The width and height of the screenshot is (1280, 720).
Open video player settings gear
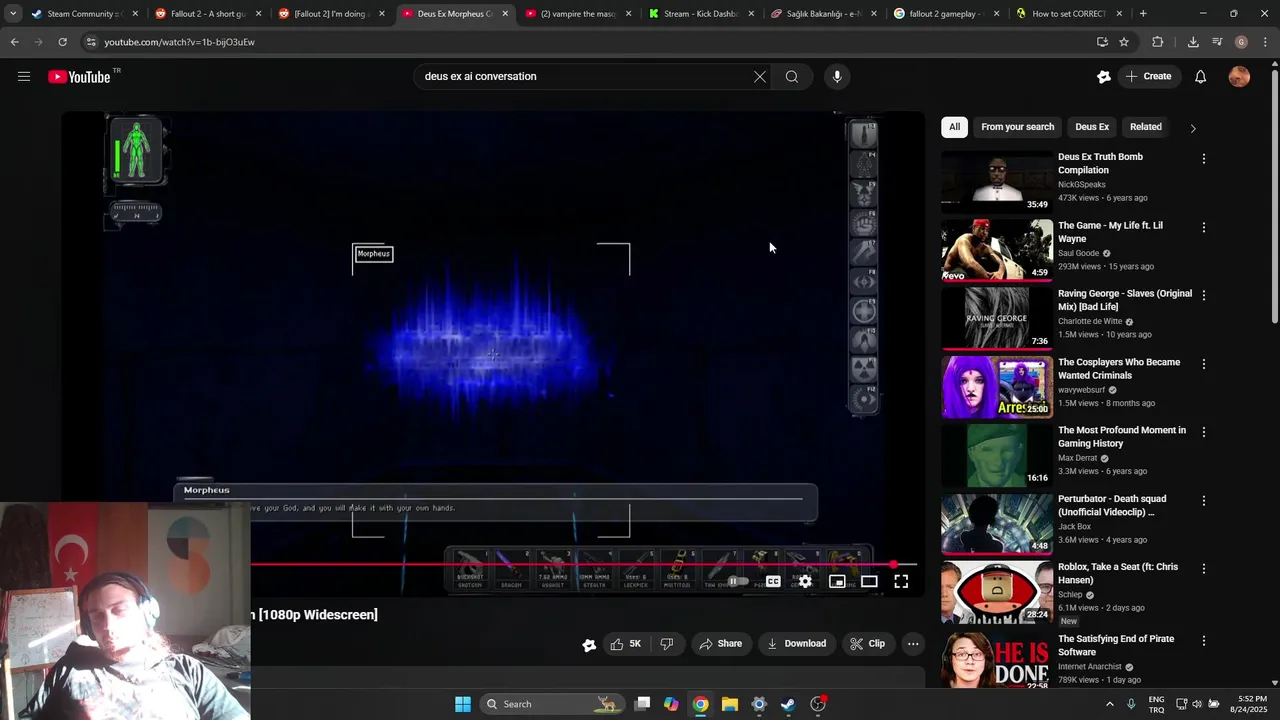(x=805, y=581)
